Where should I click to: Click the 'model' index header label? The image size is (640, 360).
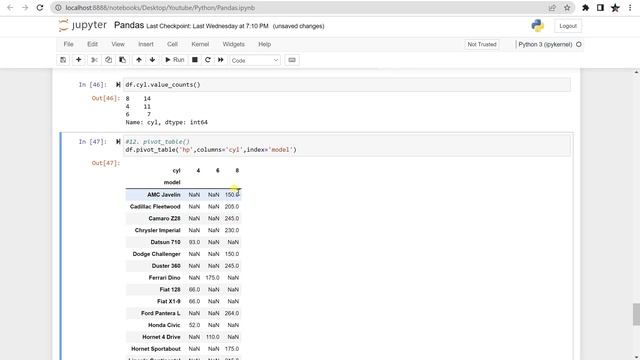point(172,182)
